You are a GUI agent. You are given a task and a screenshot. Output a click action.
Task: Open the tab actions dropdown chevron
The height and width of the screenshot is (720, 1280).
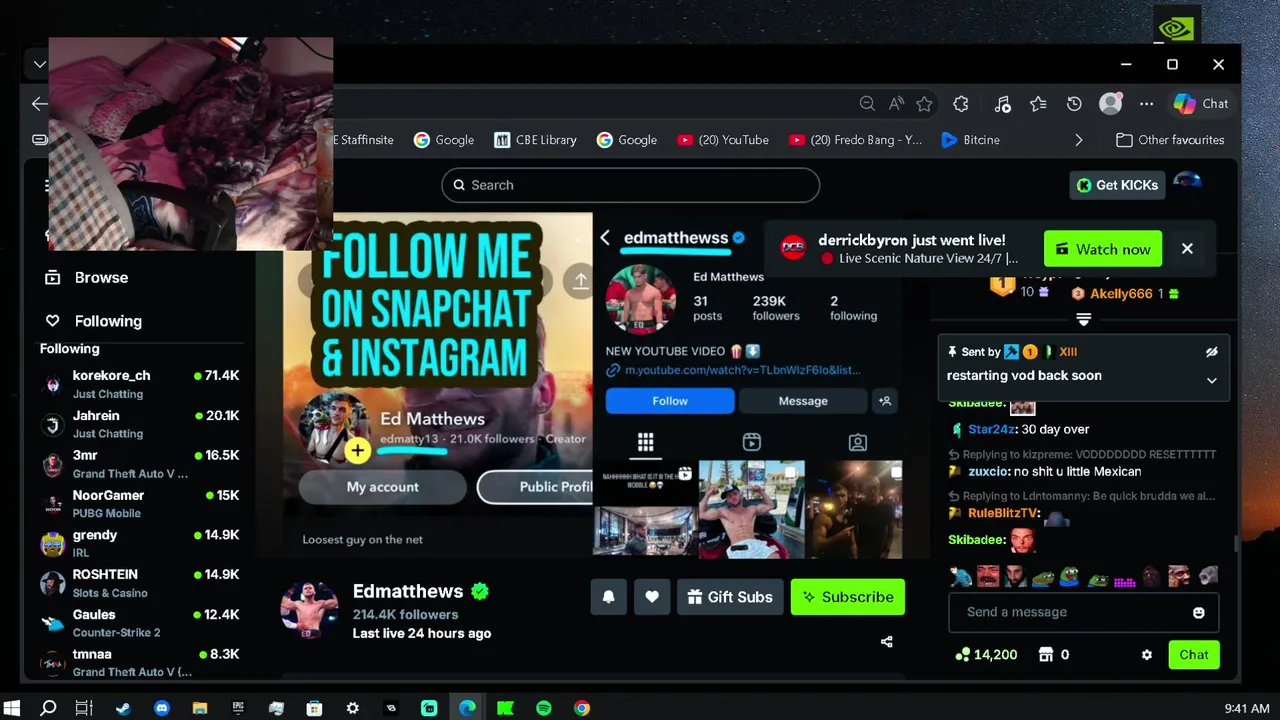pos(39,64)
